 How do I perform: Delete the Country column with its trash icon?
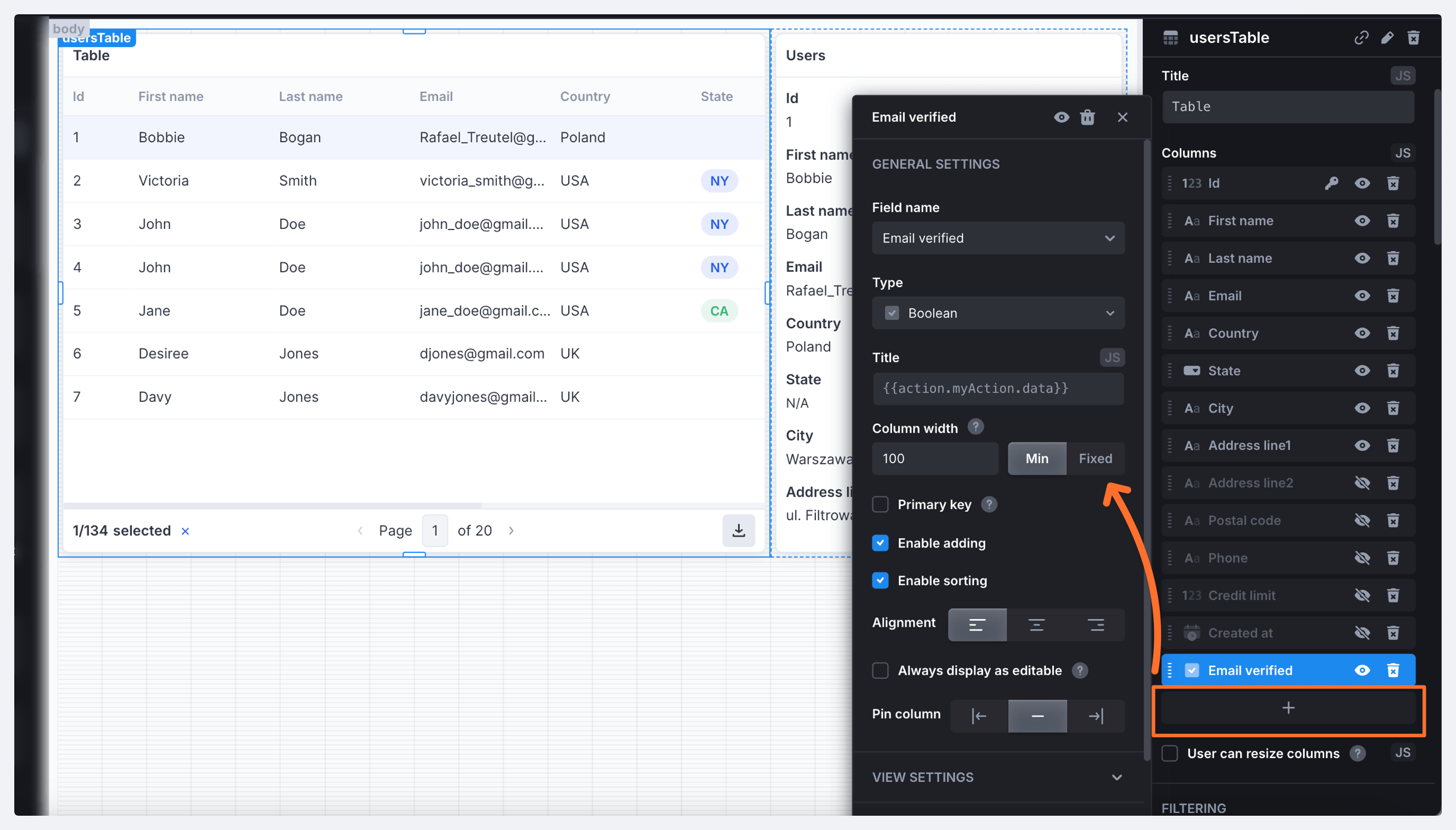[1393, 333]
